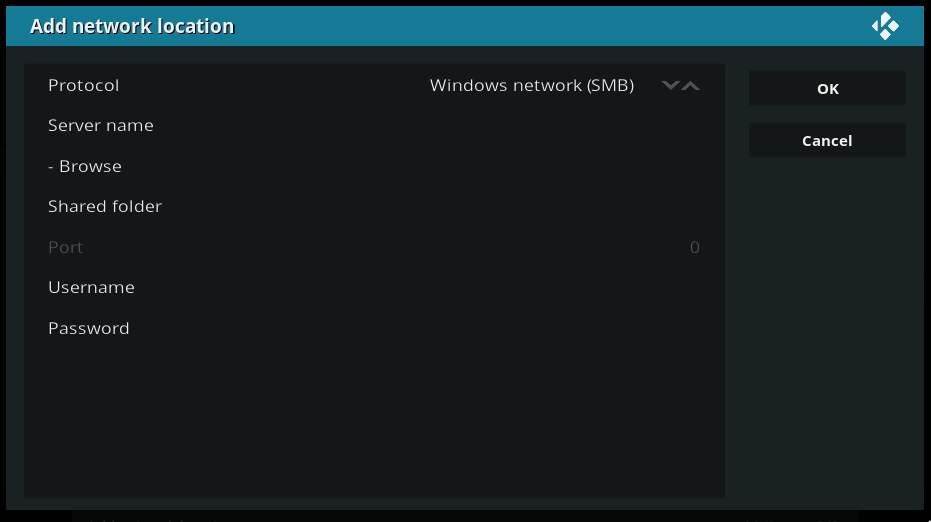Click the Username label text

click(x=91, y=287)
